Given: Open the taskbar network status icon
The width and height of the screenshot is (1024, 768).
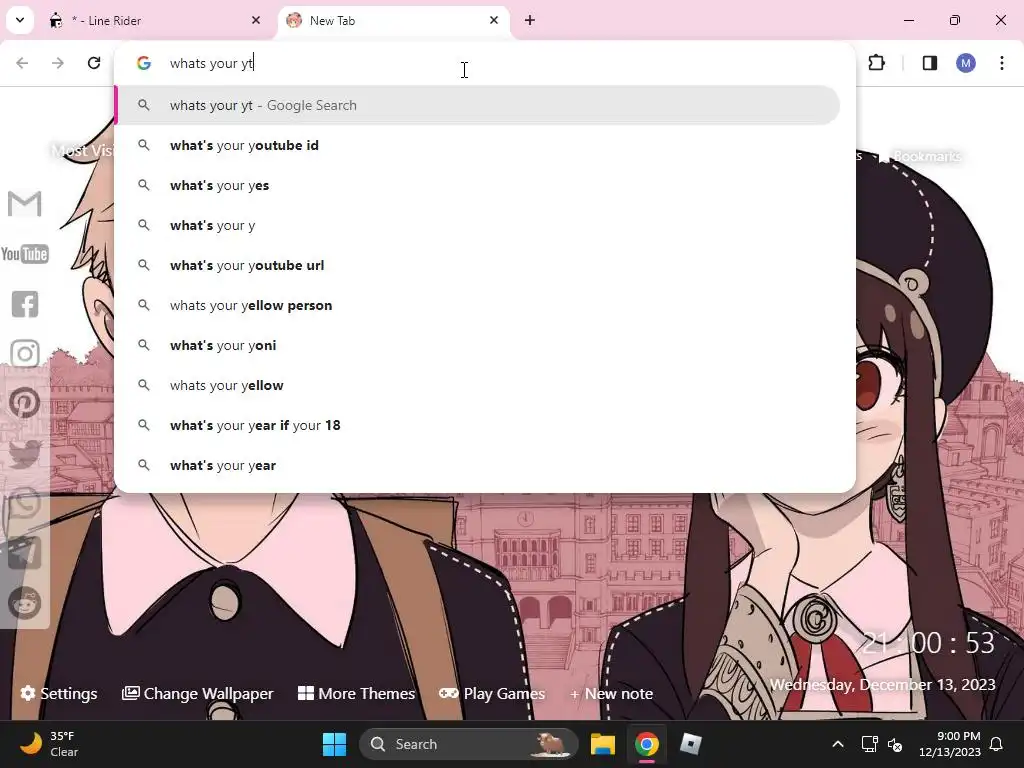Looking at the screenshot, I should 869,744.
